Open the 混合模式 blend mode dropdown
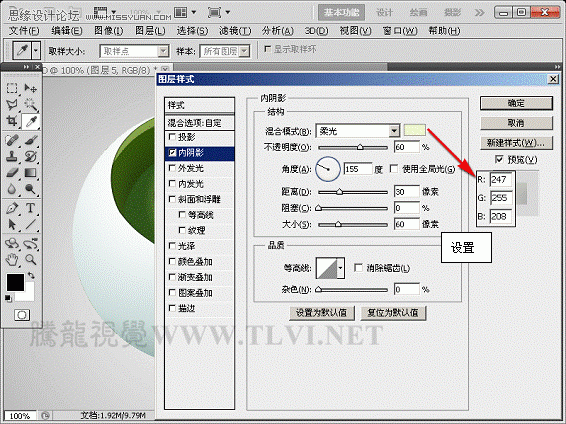This screenshot has width=566, height=424. [394, 131]
